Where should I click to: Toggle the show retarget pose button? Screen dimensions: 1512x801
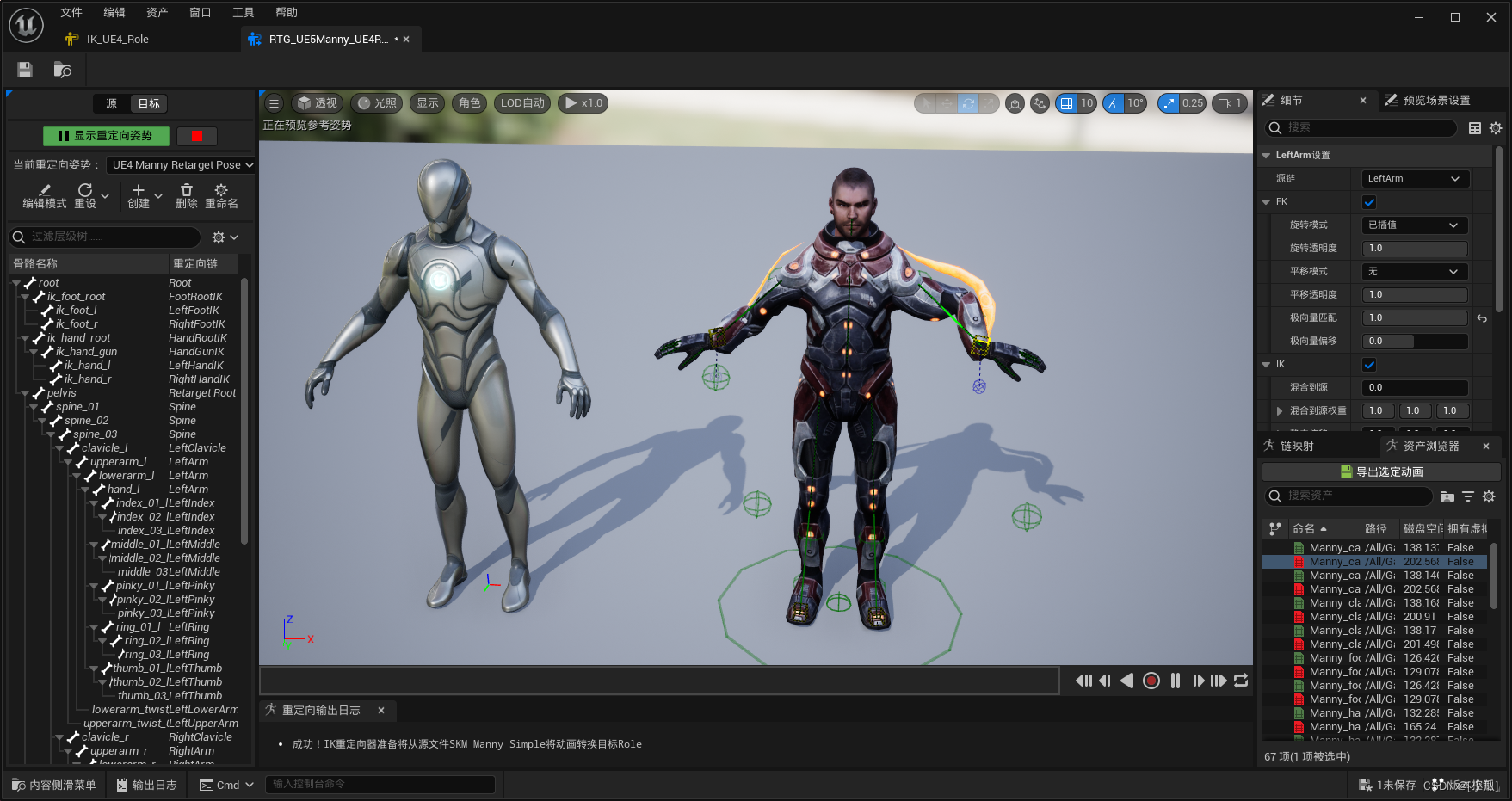point(106,136)
